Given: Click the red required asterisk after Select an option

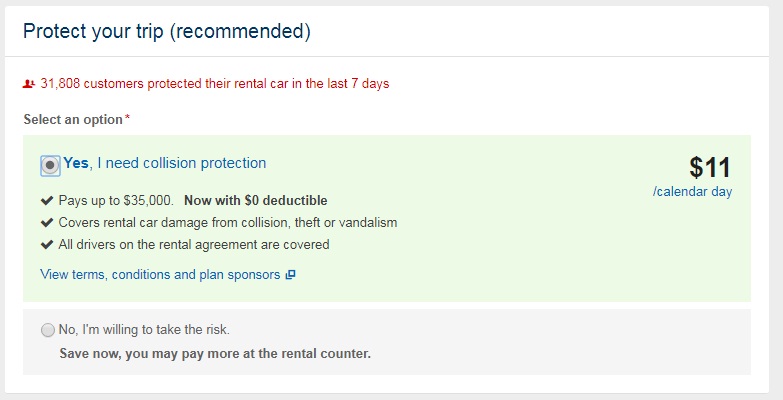Looking at the screenshot, I should (x=127, y=119).
